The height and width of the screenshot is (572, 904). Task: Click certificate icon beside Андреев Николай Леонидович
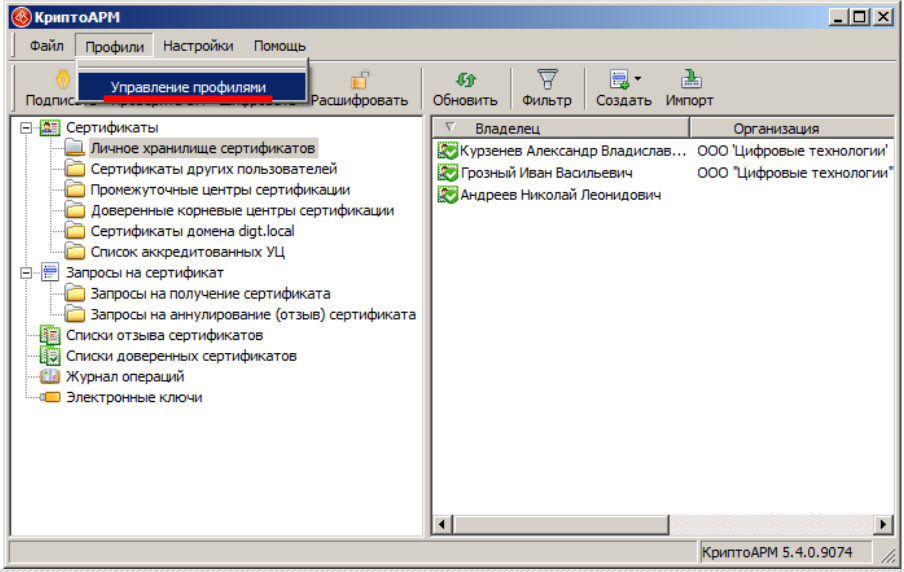point(447,195)
